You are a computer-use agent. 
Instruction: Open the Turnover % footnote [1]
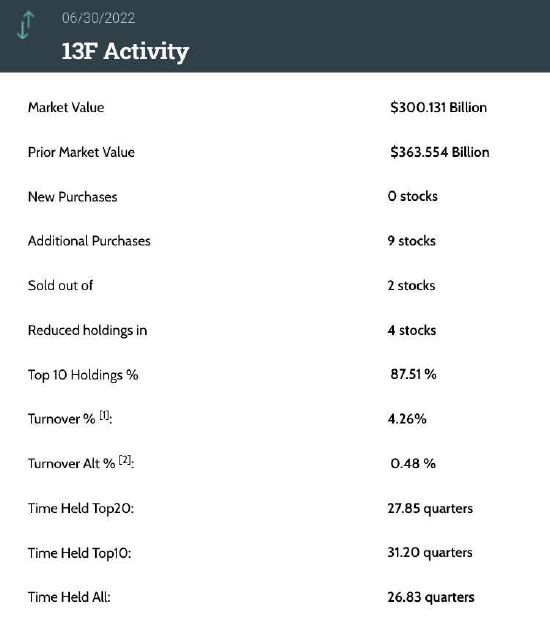tap(104, 415)
